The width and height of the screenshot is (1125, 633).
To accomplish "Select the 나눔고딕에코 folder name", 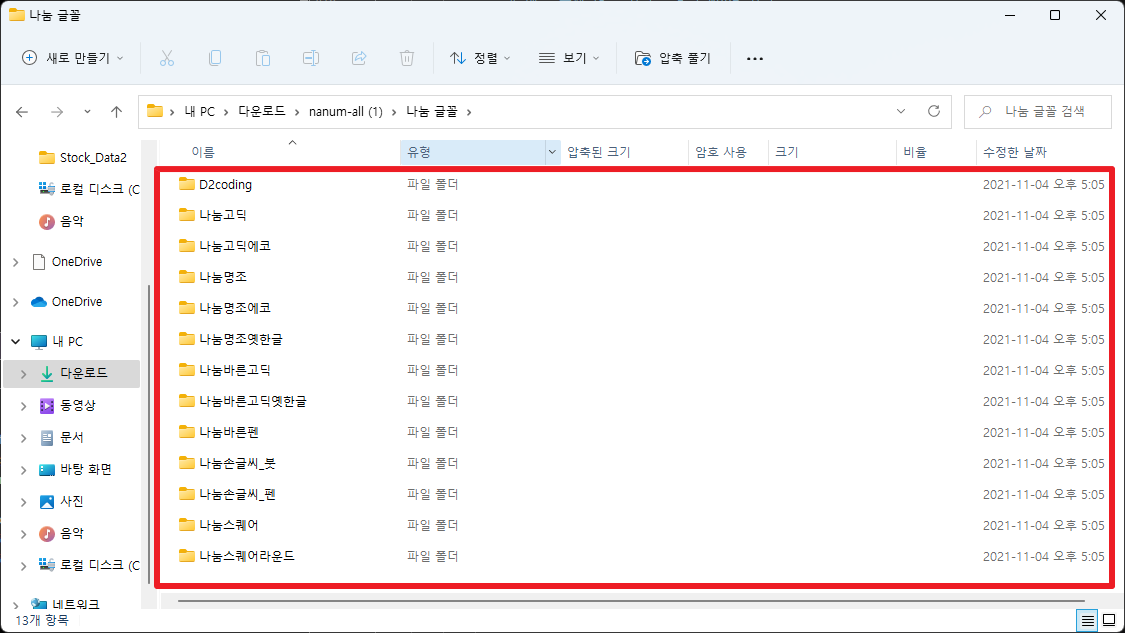I will [x=235, y=246].
